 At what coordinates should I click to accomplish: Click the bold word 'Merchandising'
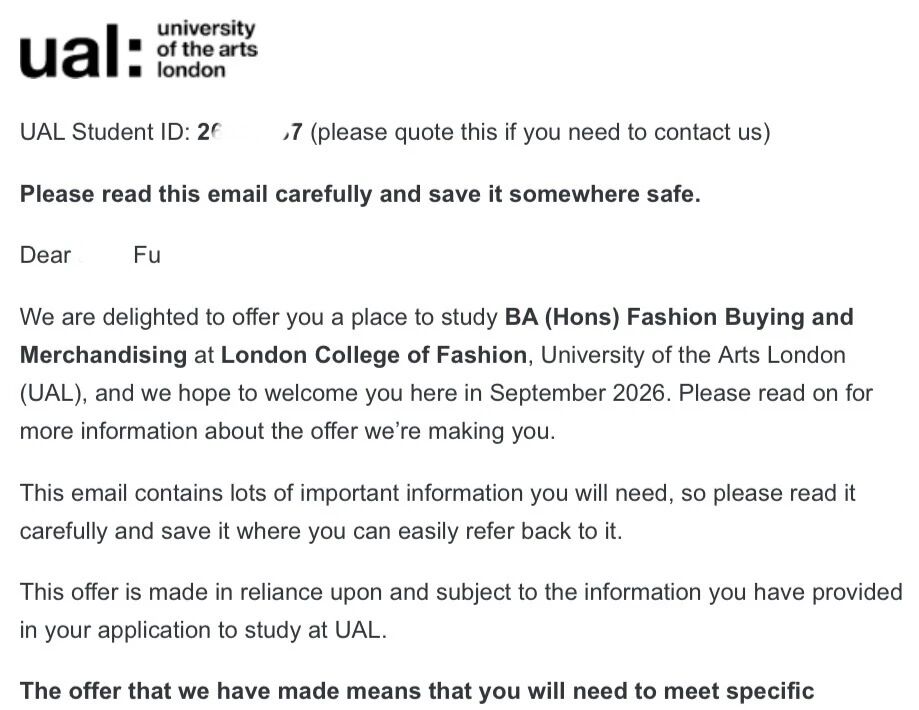click(103, 355)
